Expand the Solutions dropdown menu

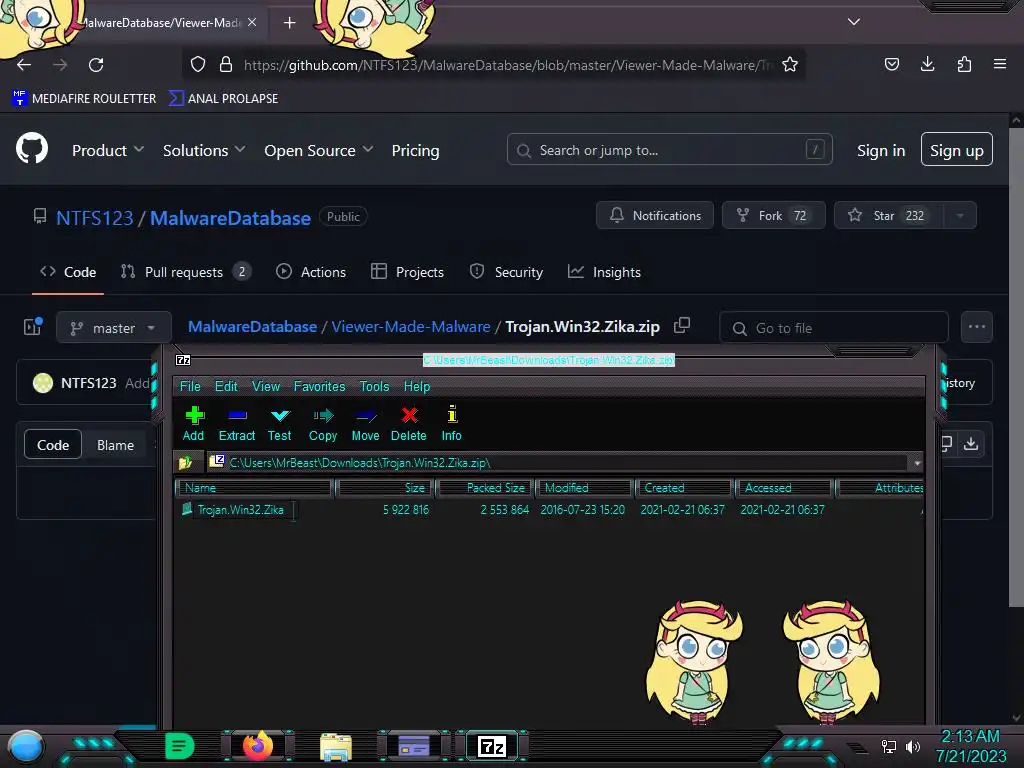click(x=204, y=150)
